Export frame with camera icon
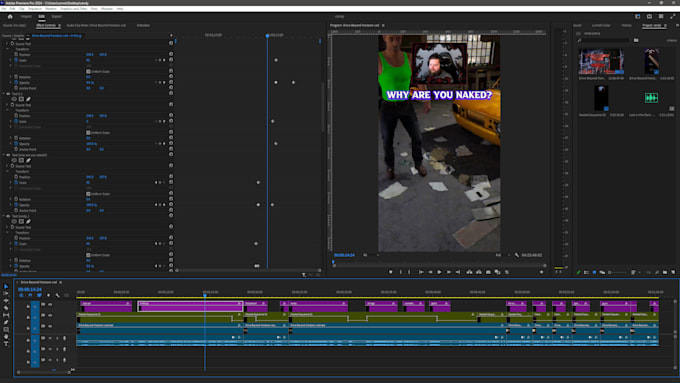 coord(488,272)
